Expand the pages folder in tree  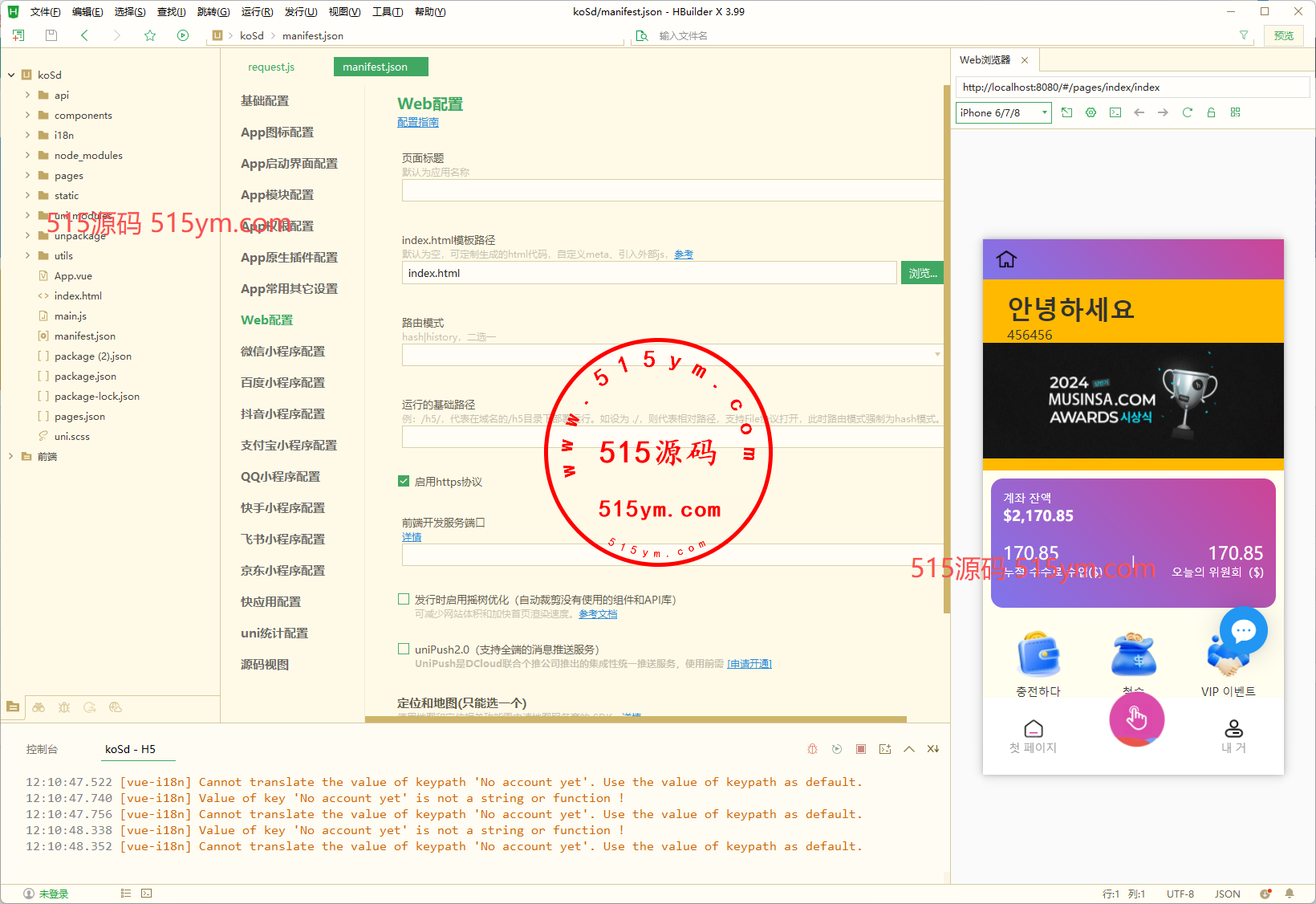coord(28,175)
